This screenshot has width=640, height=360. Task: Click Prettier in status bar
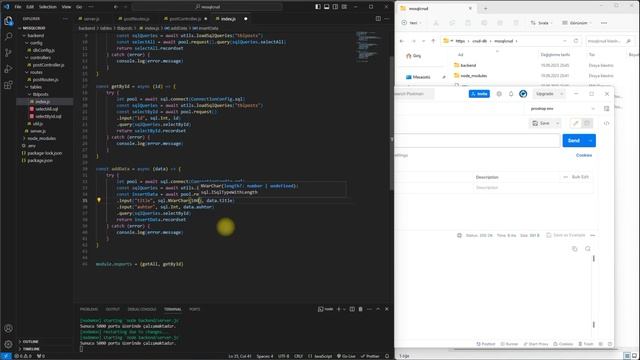[x=370, y=356]
